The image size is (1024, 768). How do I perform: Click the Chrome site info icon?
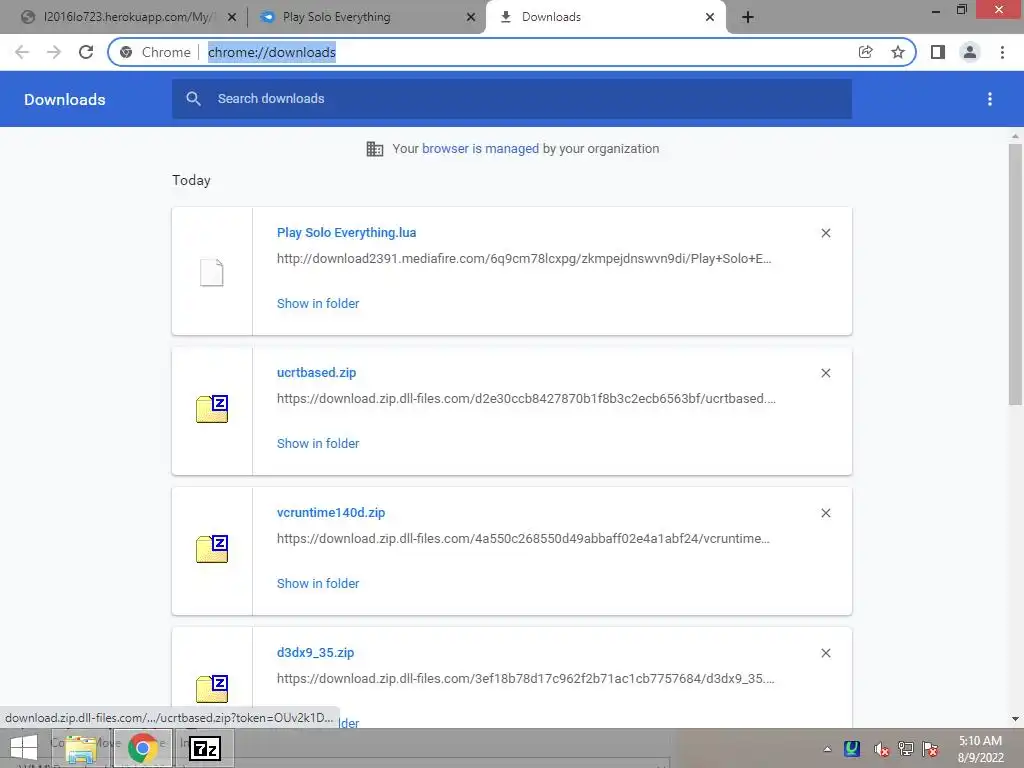click(126, 52)
